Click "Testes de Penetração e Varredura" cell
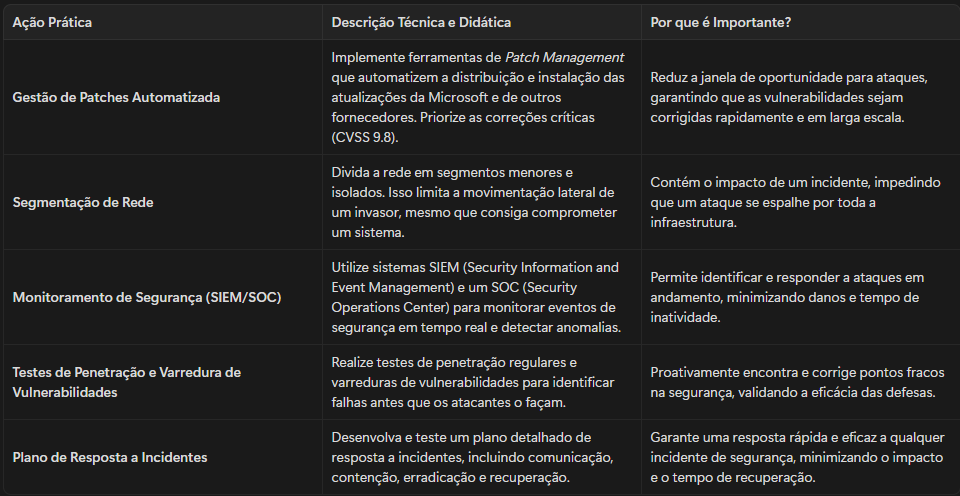This screenshot has width=960, height=496. pyautogui.click(x=127, y=382)
